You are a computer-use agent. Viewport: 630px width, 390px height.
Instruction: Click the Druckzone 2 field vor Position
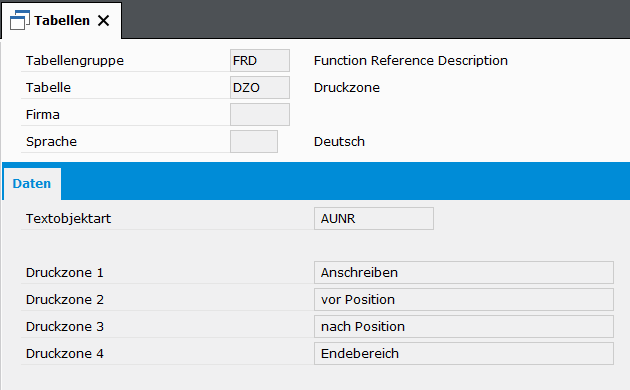464,299
